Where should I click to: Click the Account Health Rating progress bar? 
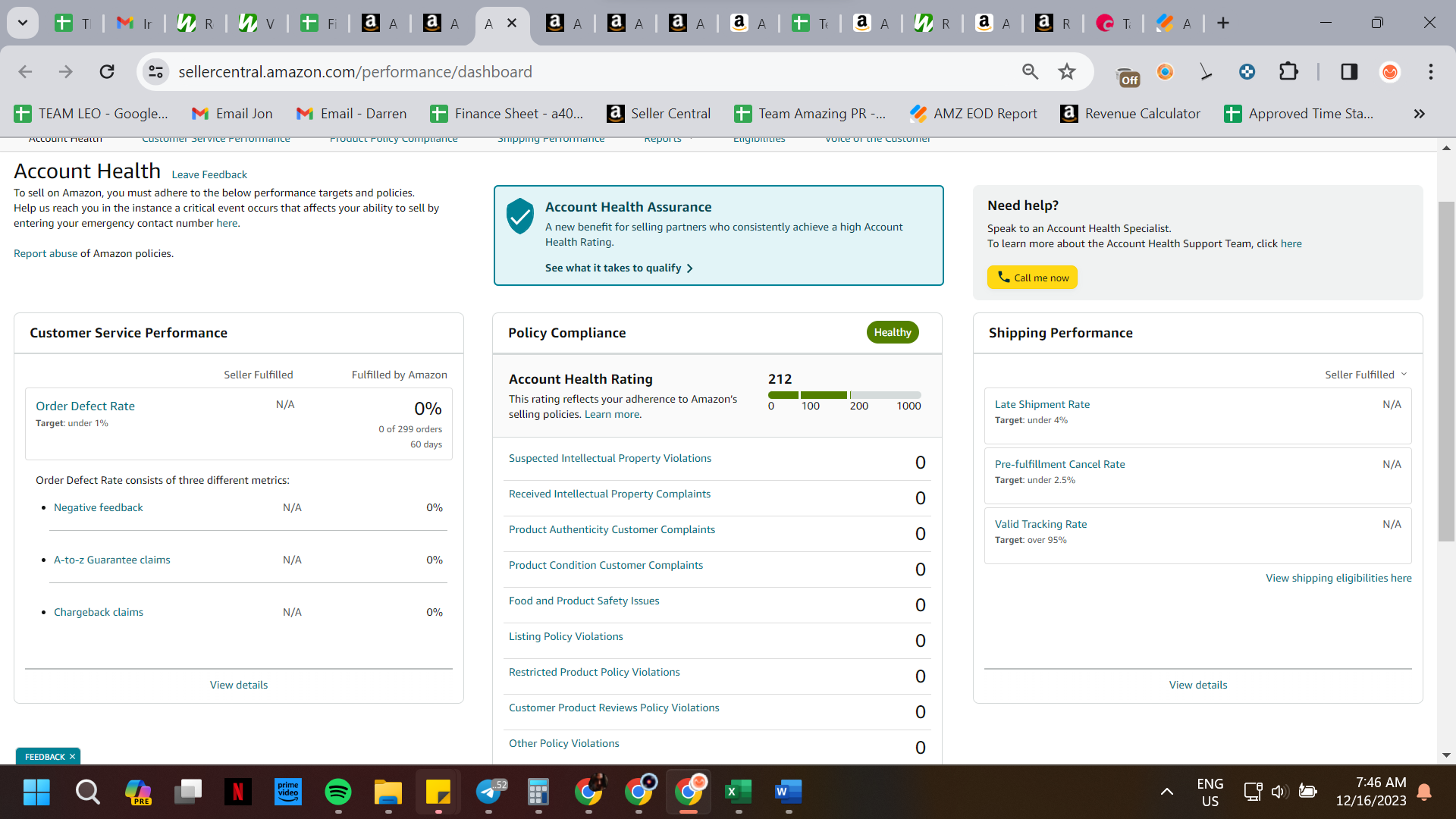(x=844, y=395)
